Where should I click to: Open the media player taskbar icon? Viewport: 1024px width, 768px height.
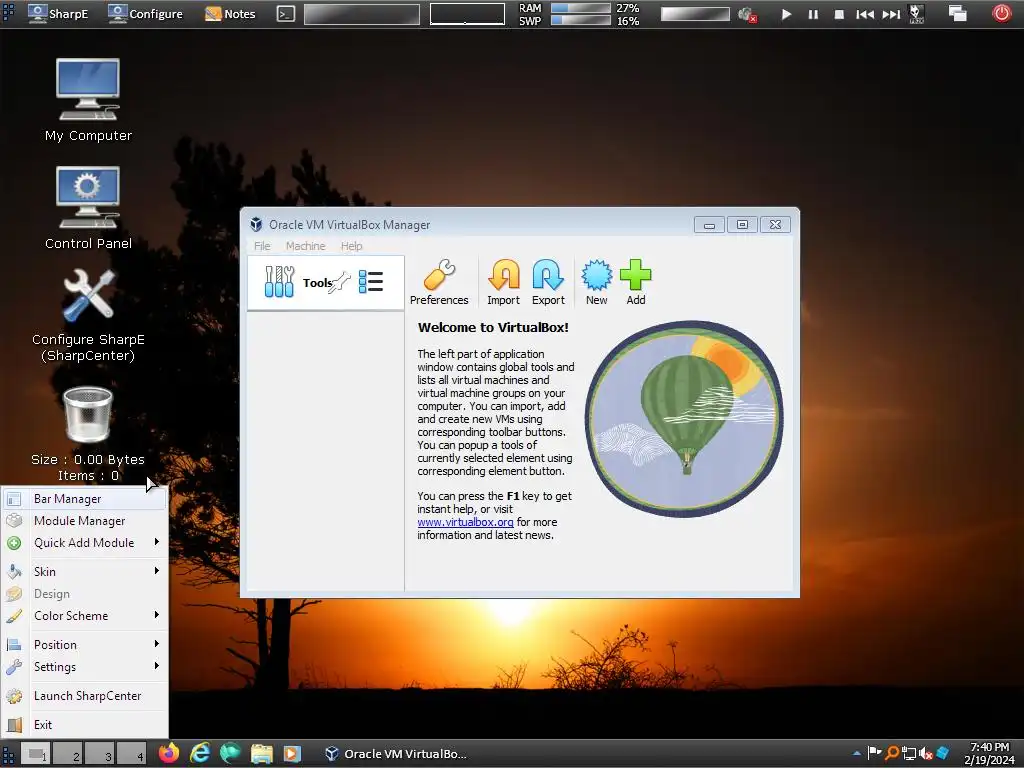(291, 754)
